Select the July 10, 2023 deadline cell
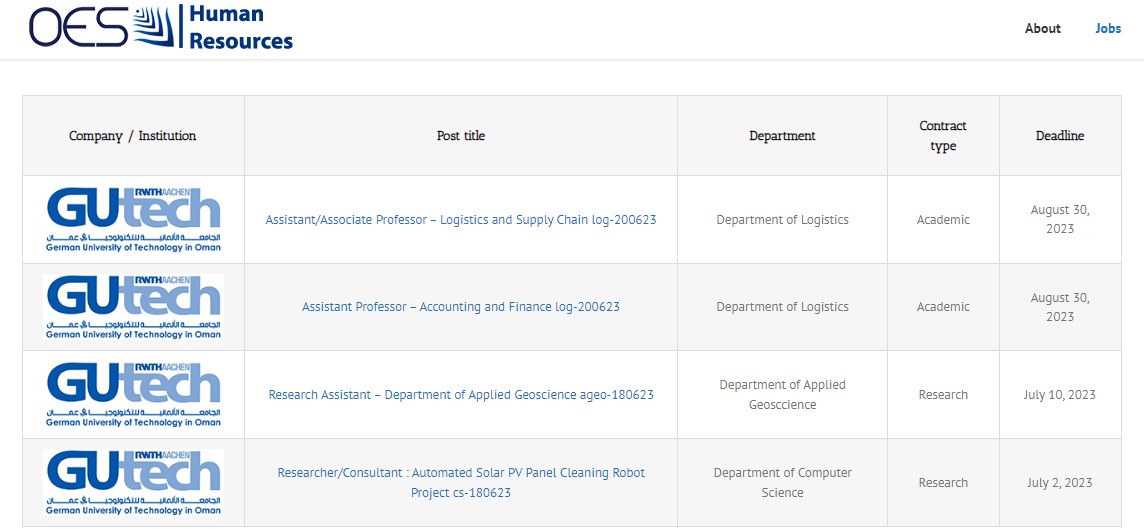The image size is (1144, 529). click(x=1060, y=395)
